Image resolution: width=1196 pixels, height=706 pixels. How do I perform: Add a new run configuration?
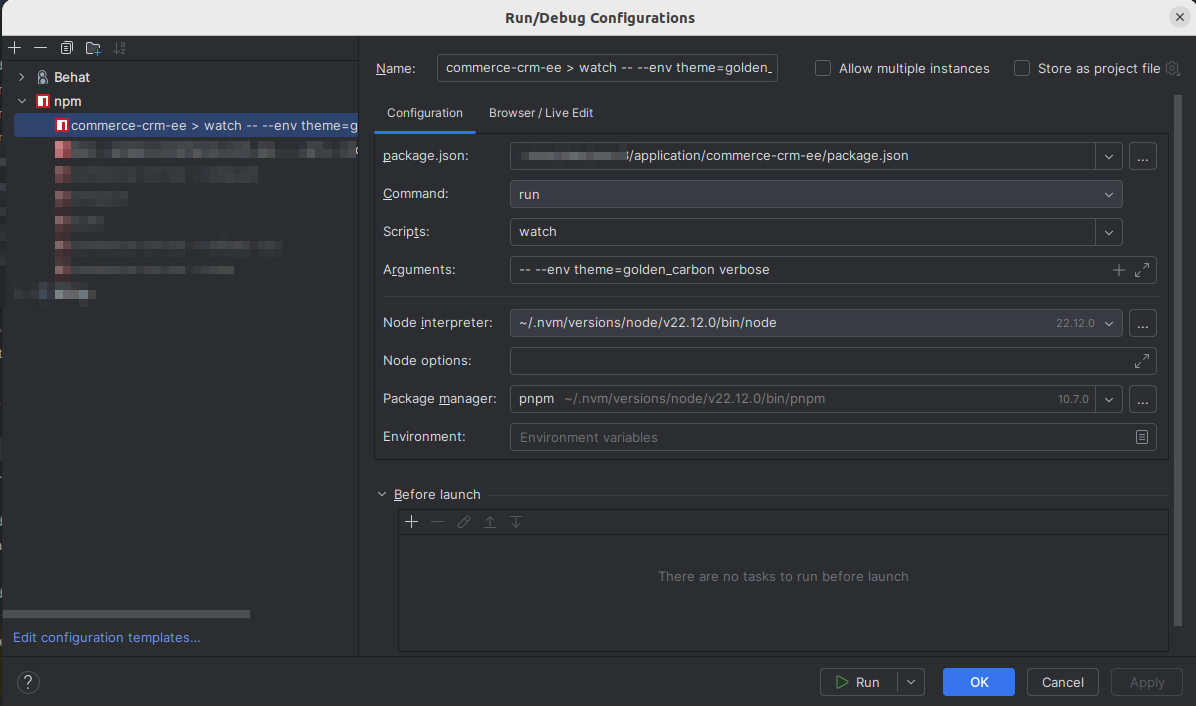coord(14,48)
